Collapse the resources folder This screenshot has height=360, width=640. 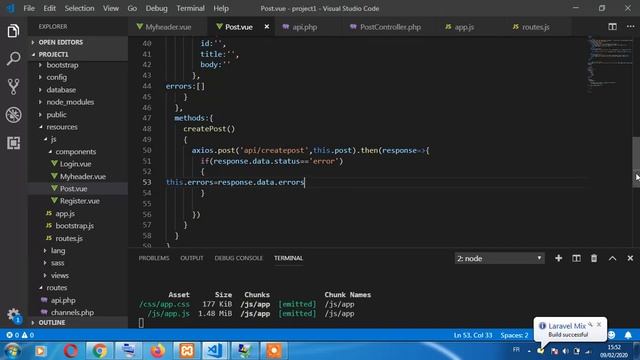(62, 127)
